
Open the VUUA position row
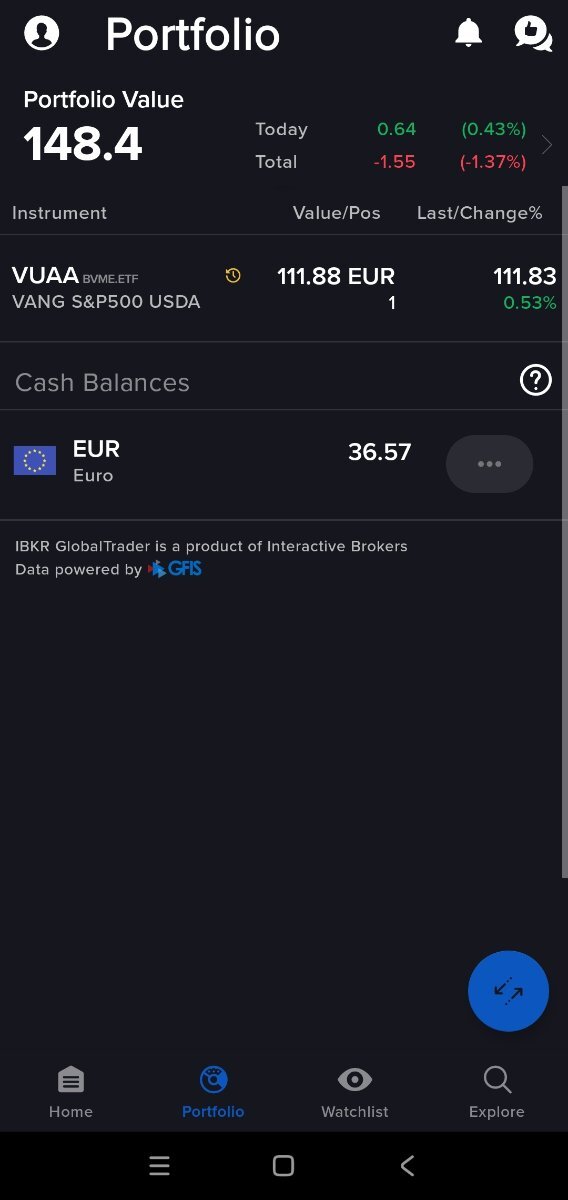284,288
